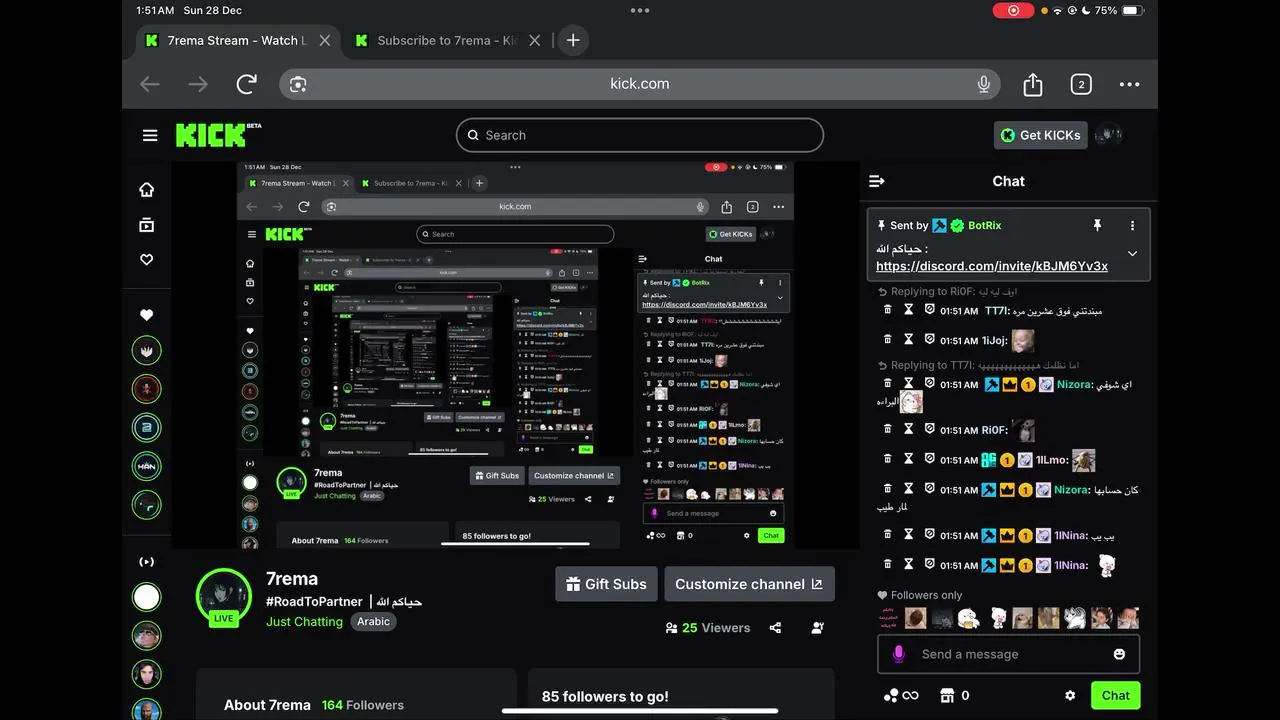Click Gift Subs button
Image resolution: width=1280 pixels, height=720 pixels.
[606, 584]
